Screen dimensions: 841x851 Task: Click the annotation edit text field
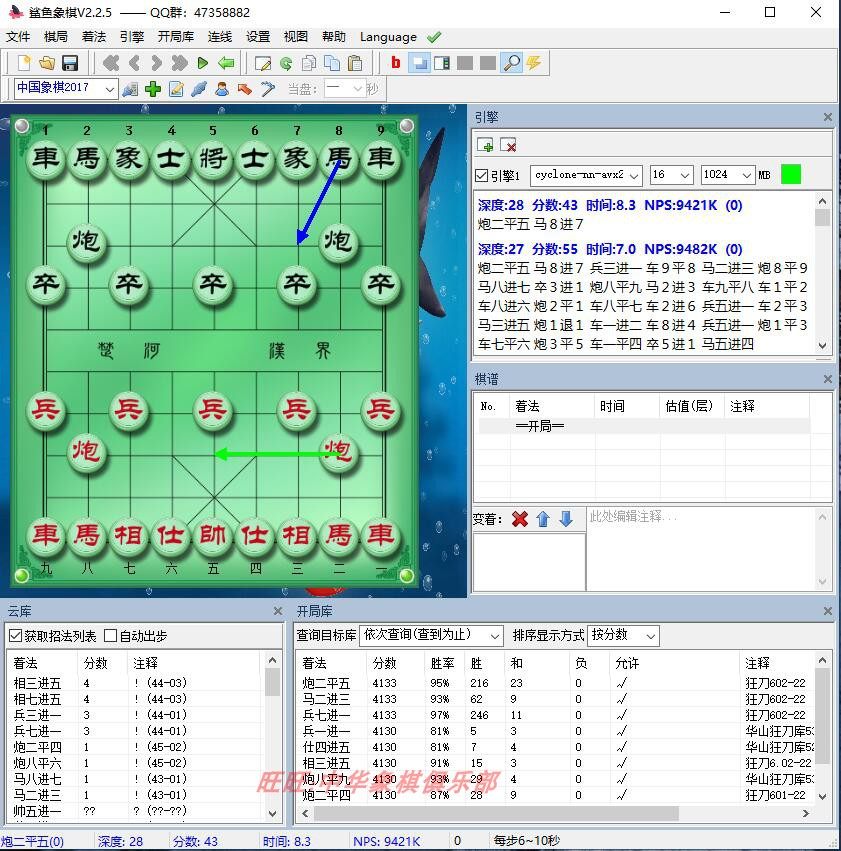702,548
